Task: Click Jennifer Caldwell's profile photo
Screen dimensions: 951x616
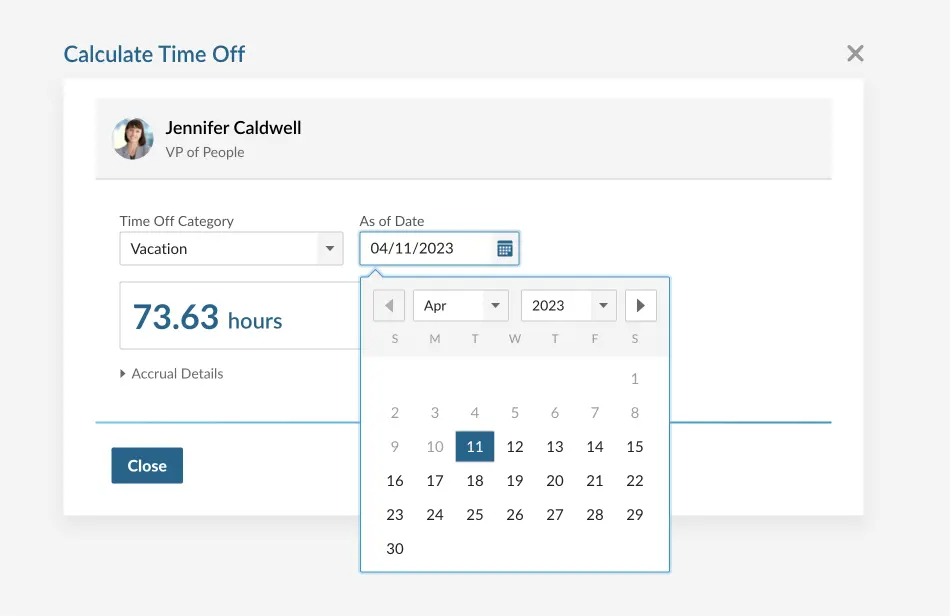Action: tap(133, 139)
